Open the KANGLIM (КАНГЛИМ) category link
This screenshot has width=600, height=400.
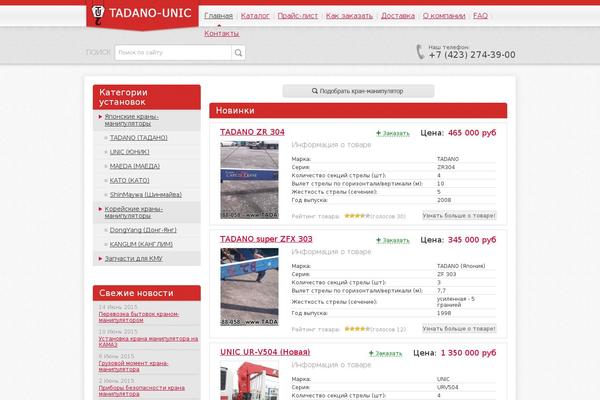(x=141, y=244)
